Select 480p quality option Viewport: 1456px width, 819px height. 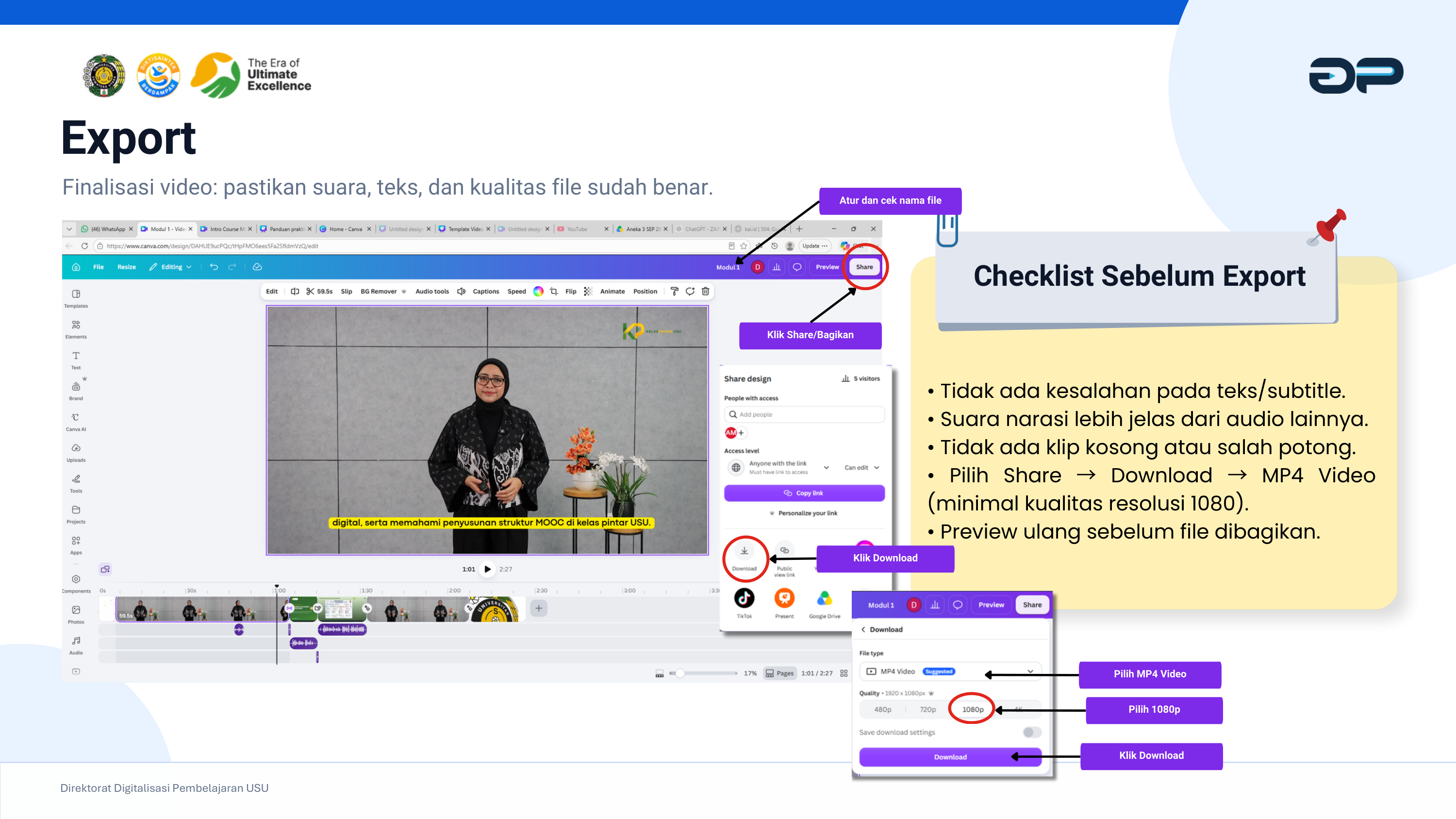point(883,710)
